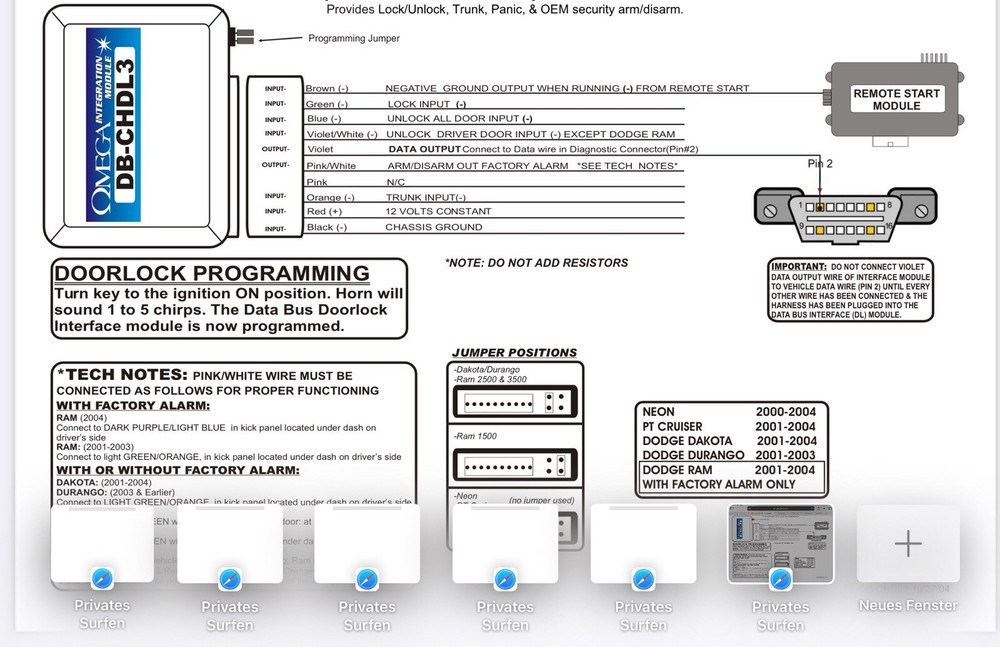Click the OBD diagnostic connector drawing

tap(845, 215)
